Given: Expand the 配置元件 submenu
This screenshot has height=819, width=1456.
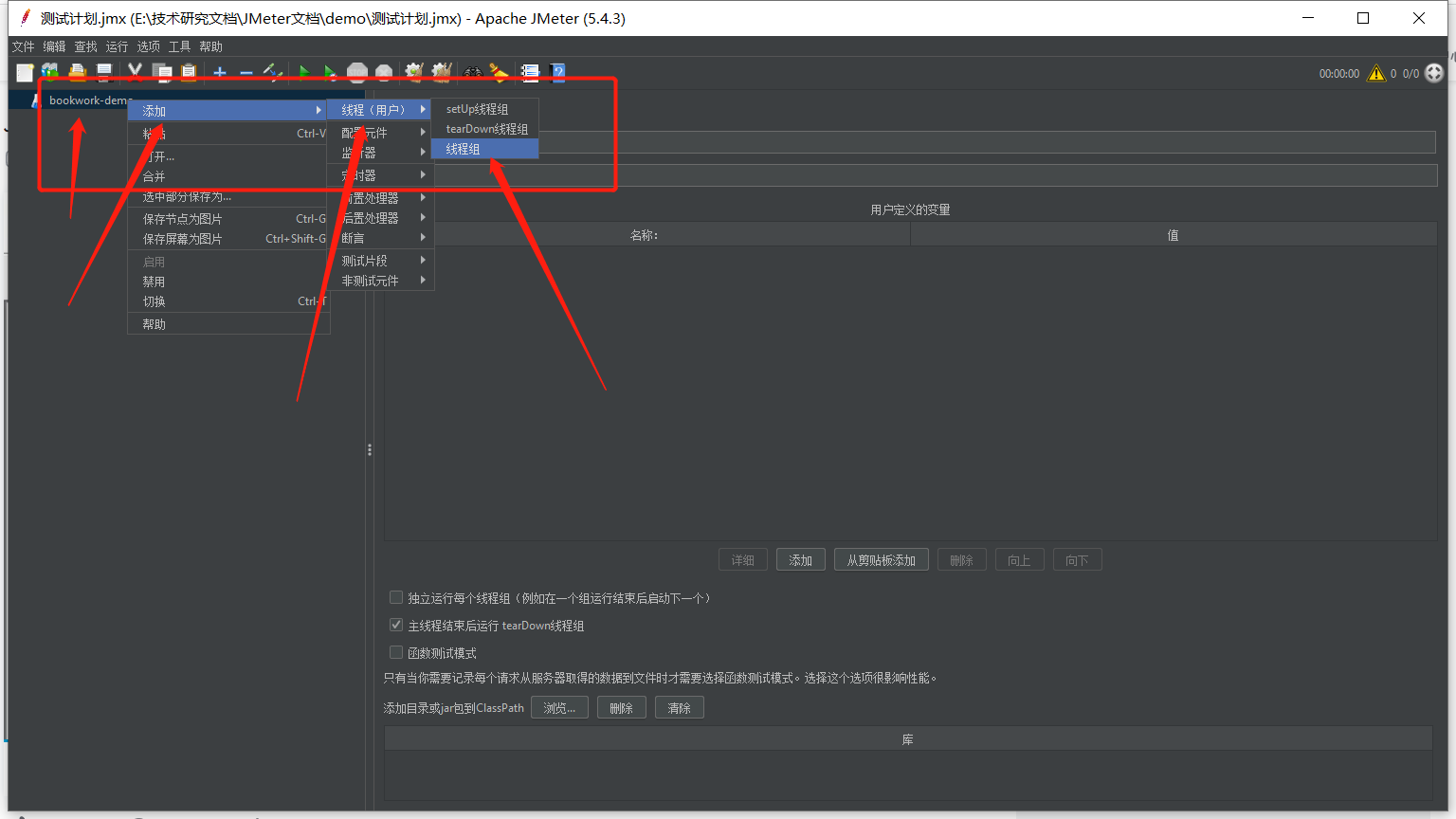Looking at the screenshot, I should pos(380,133).
